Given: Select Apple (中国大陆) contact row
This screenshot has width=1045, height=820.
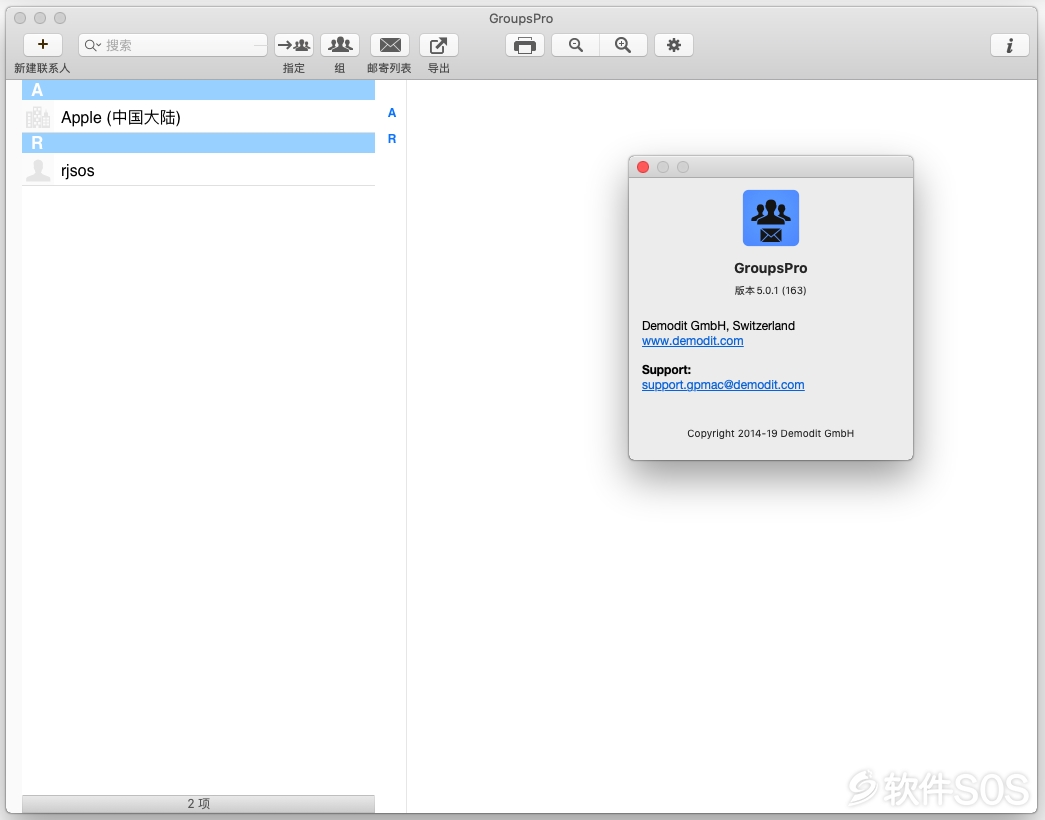Looking at the screenshot, I should pos(199,117).
